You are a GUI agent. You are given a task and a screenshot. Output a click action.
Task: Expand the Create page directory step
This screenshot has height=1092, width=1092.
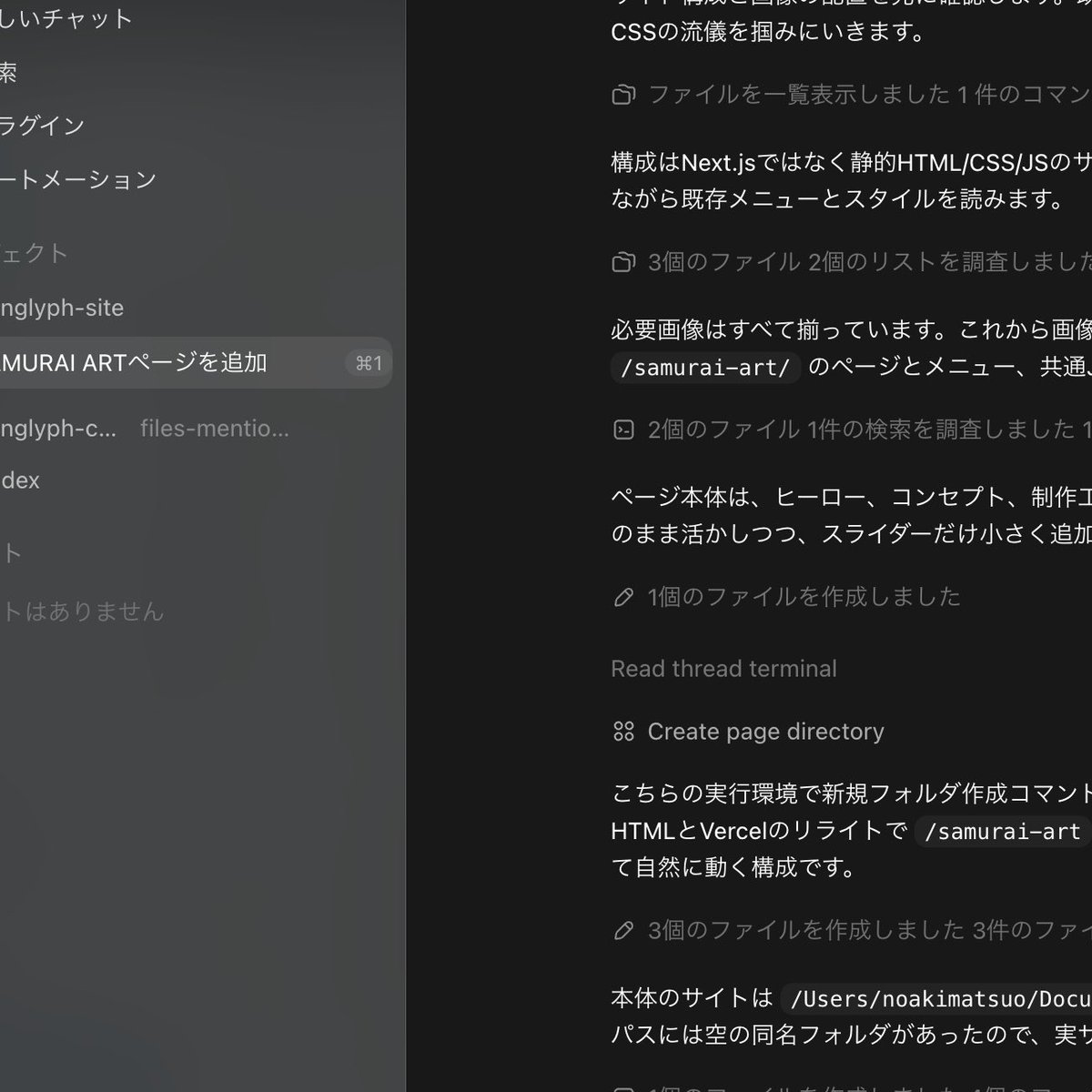click(748, 732)
